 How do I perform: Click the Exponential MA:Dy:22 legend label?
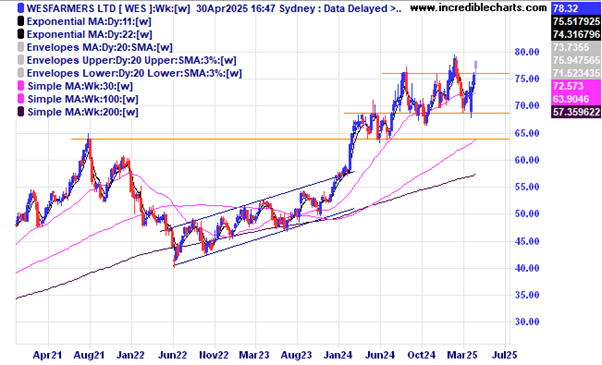tap(89, 35)
